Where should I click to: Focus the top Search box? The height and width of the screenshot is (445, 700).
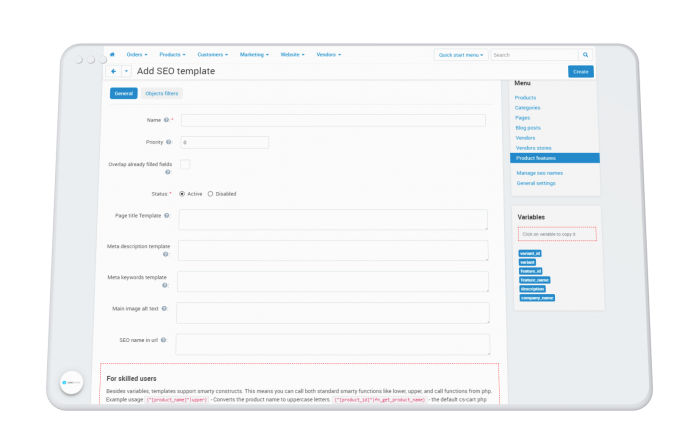[x=534, y=55]
